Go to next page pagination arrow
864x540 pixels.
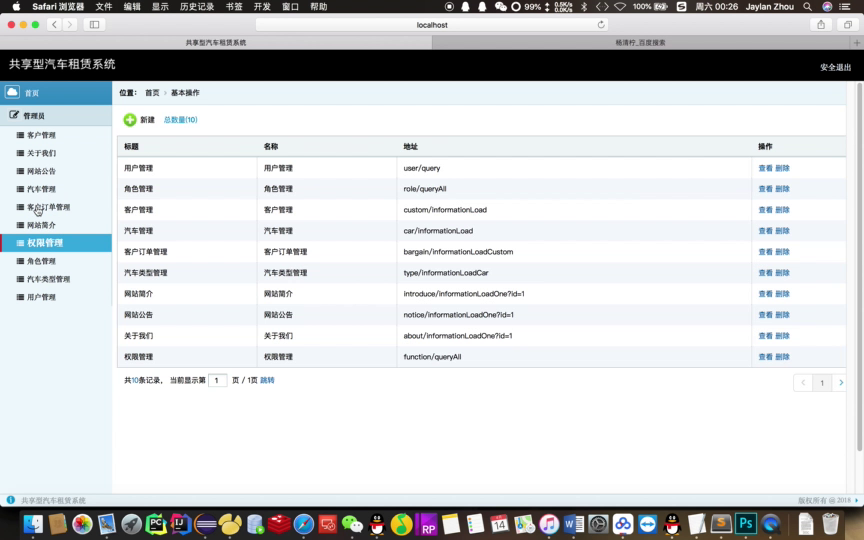[x=840, y=382]
